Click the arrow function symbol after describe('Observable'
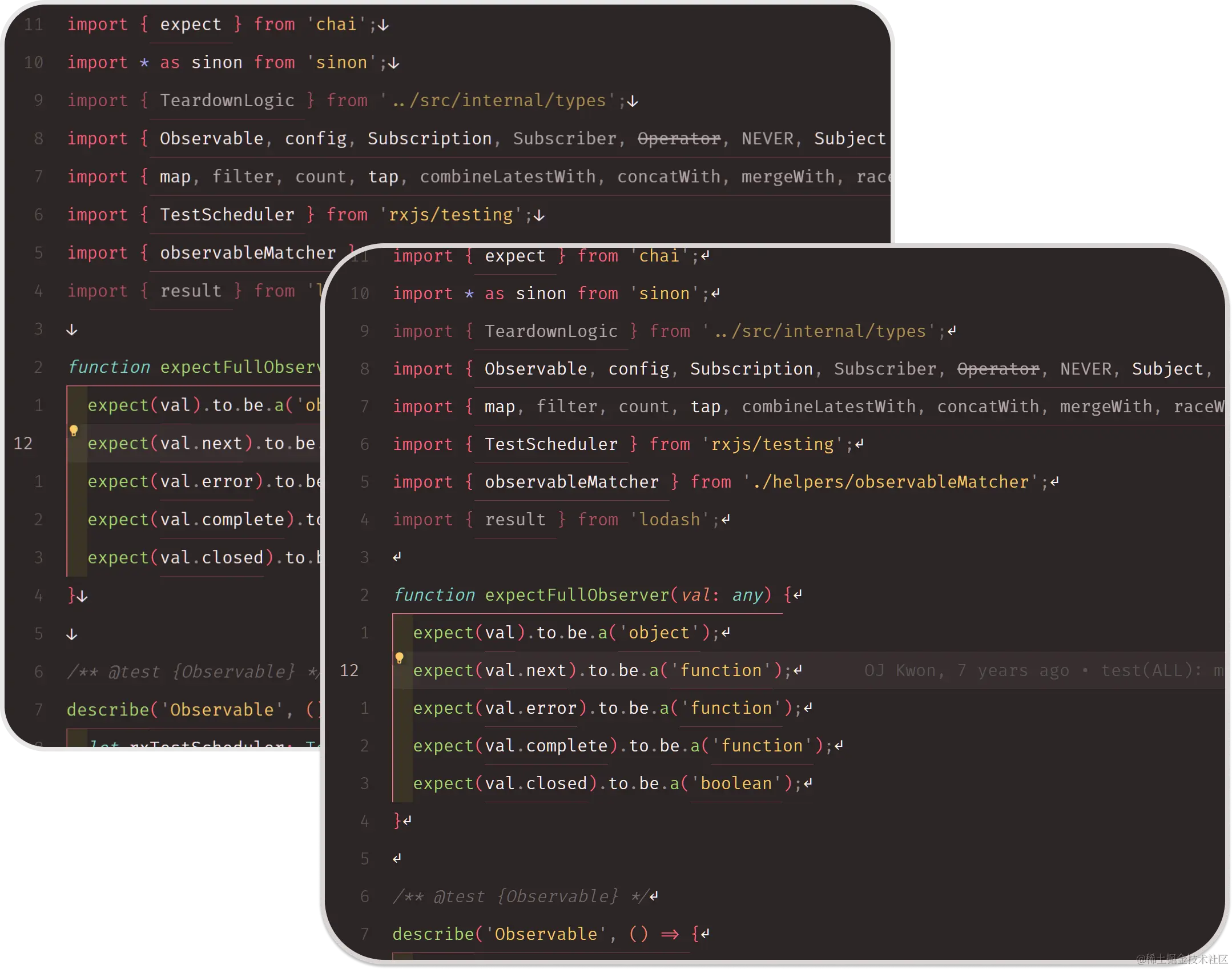This screenshot has height=969, width=1232. pos(670,934)
